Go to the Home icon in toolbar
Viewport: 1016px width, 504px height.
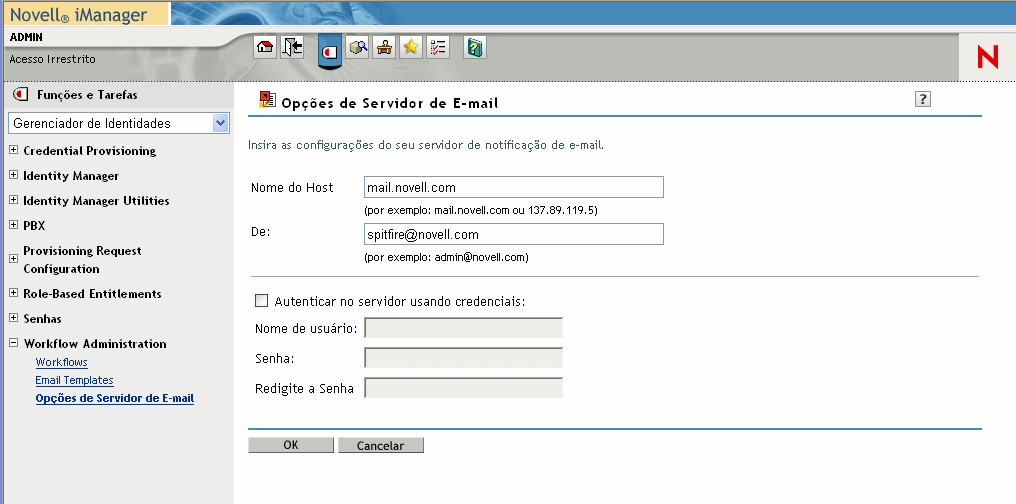(265, 47)
